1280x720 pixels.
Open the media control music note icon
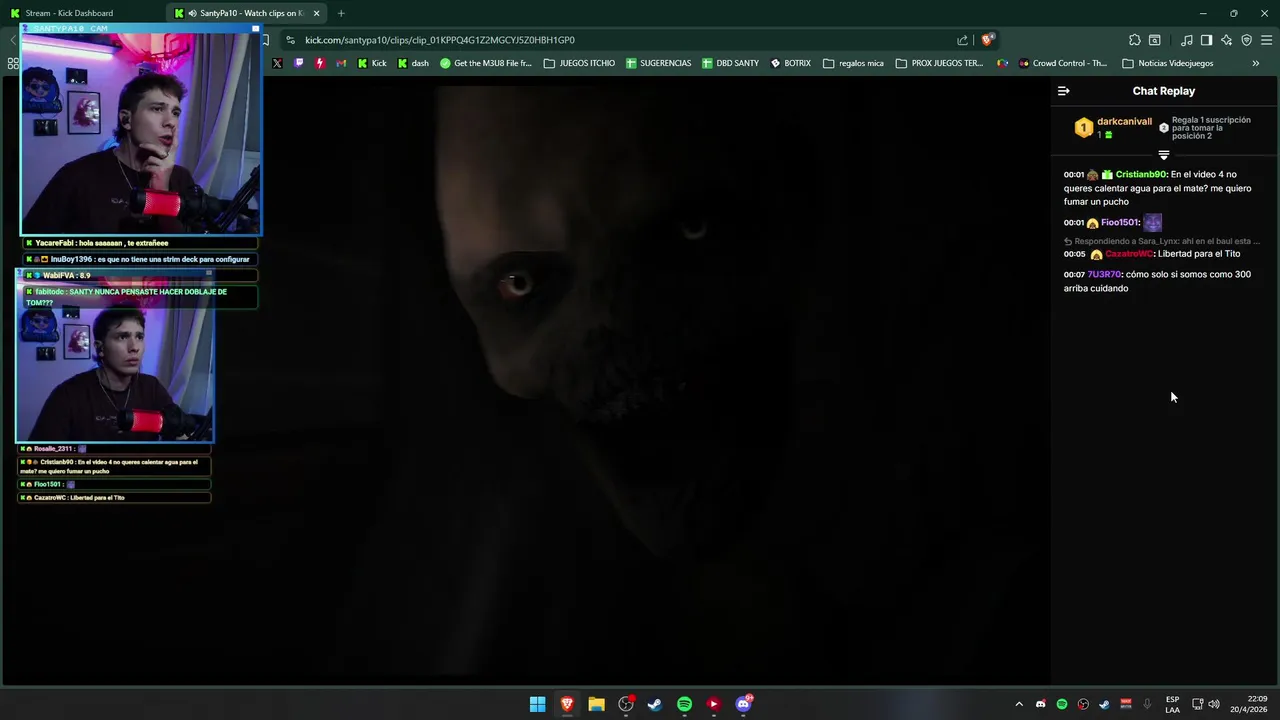pyautogui.click(x=1187, y=40)
